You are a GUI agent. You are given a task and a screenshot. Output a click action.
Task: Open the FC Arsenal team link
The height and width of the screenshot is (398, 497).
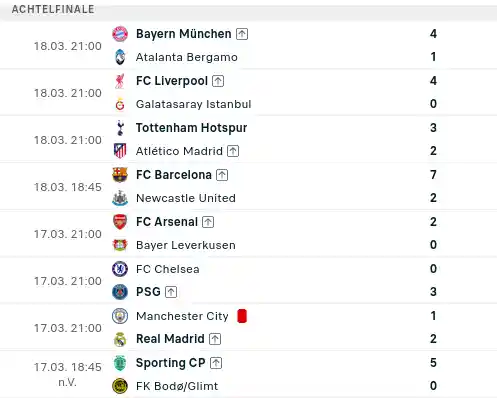167,222
